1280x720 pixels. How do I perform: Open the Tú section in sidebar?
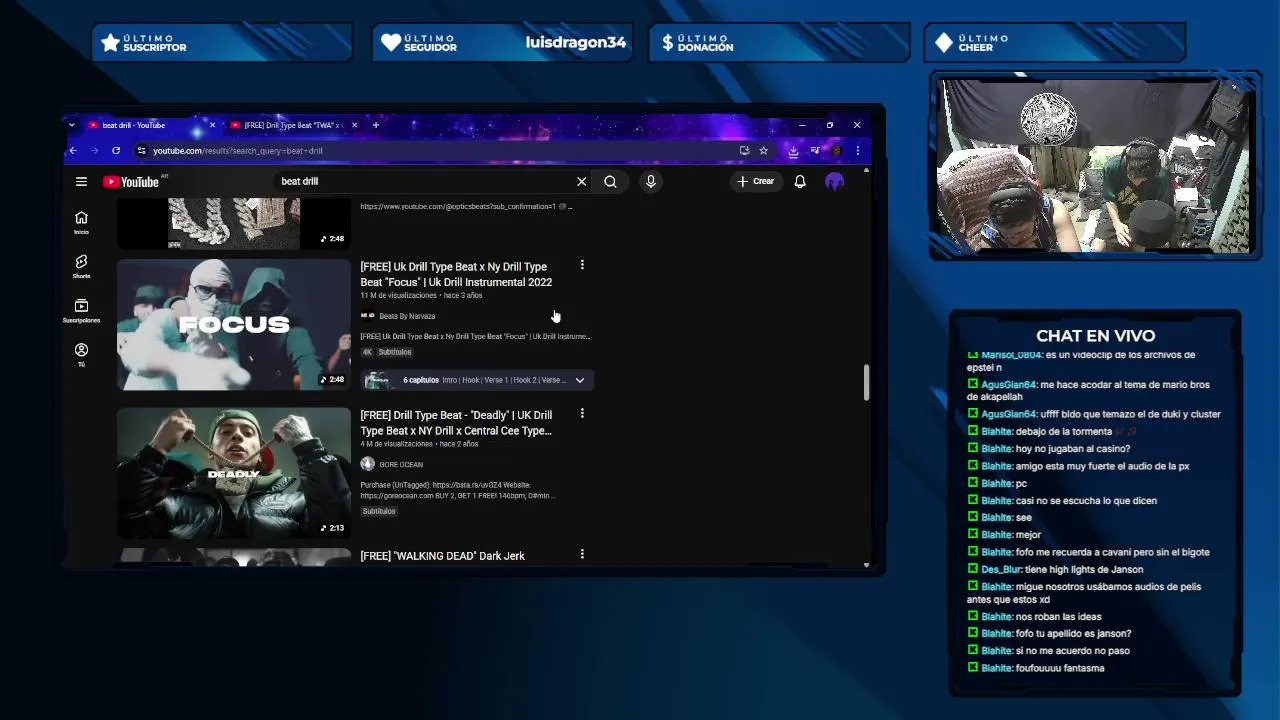click(81, 354)
